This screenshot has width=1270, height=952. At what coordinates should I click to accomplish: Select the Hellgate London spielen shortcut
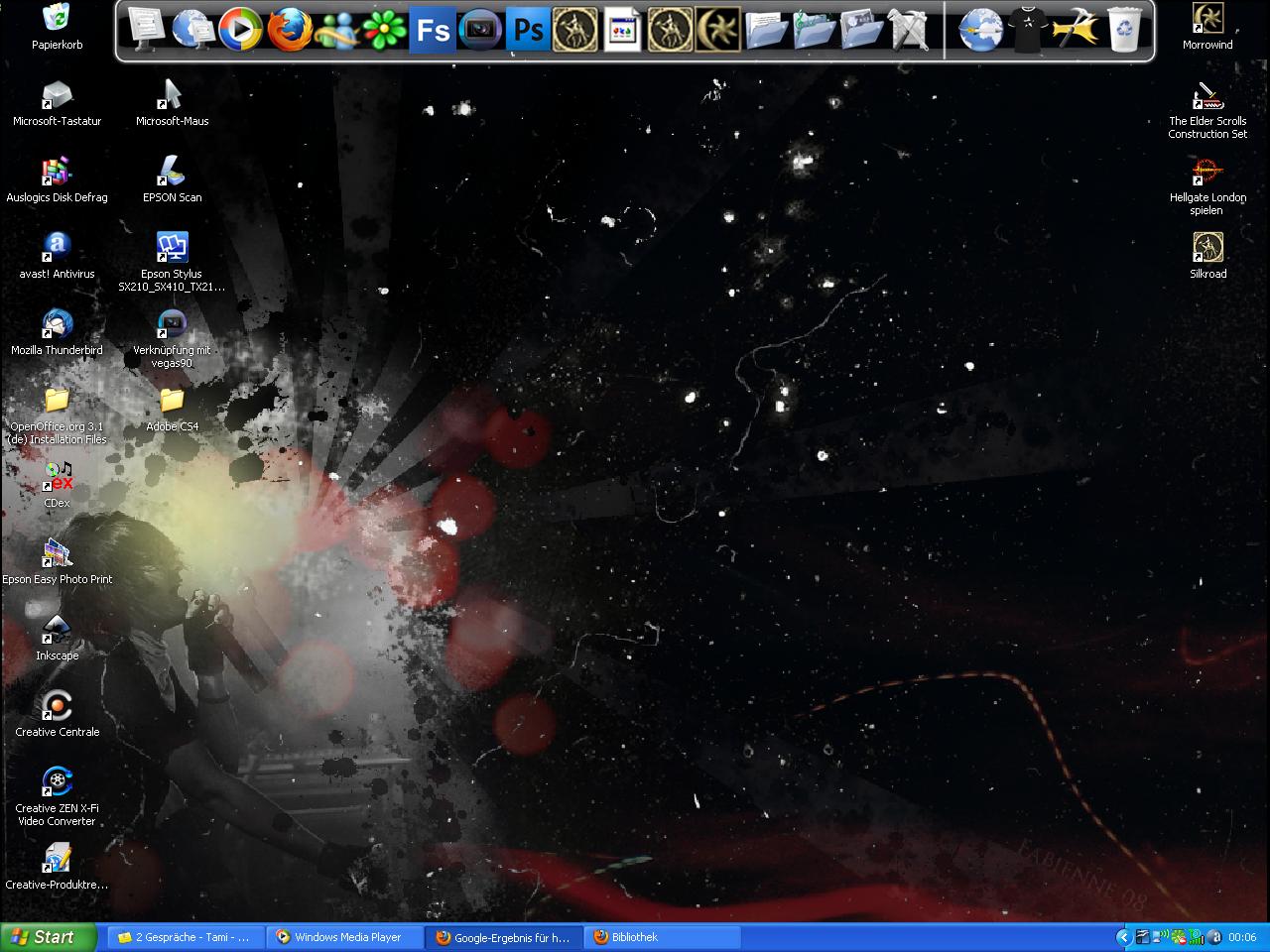(1207, 183)
